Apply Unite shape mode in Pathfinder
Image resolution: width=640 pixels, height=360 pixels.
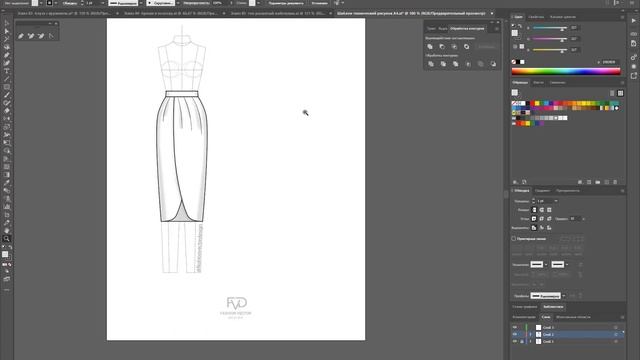(x=430, y=47)
